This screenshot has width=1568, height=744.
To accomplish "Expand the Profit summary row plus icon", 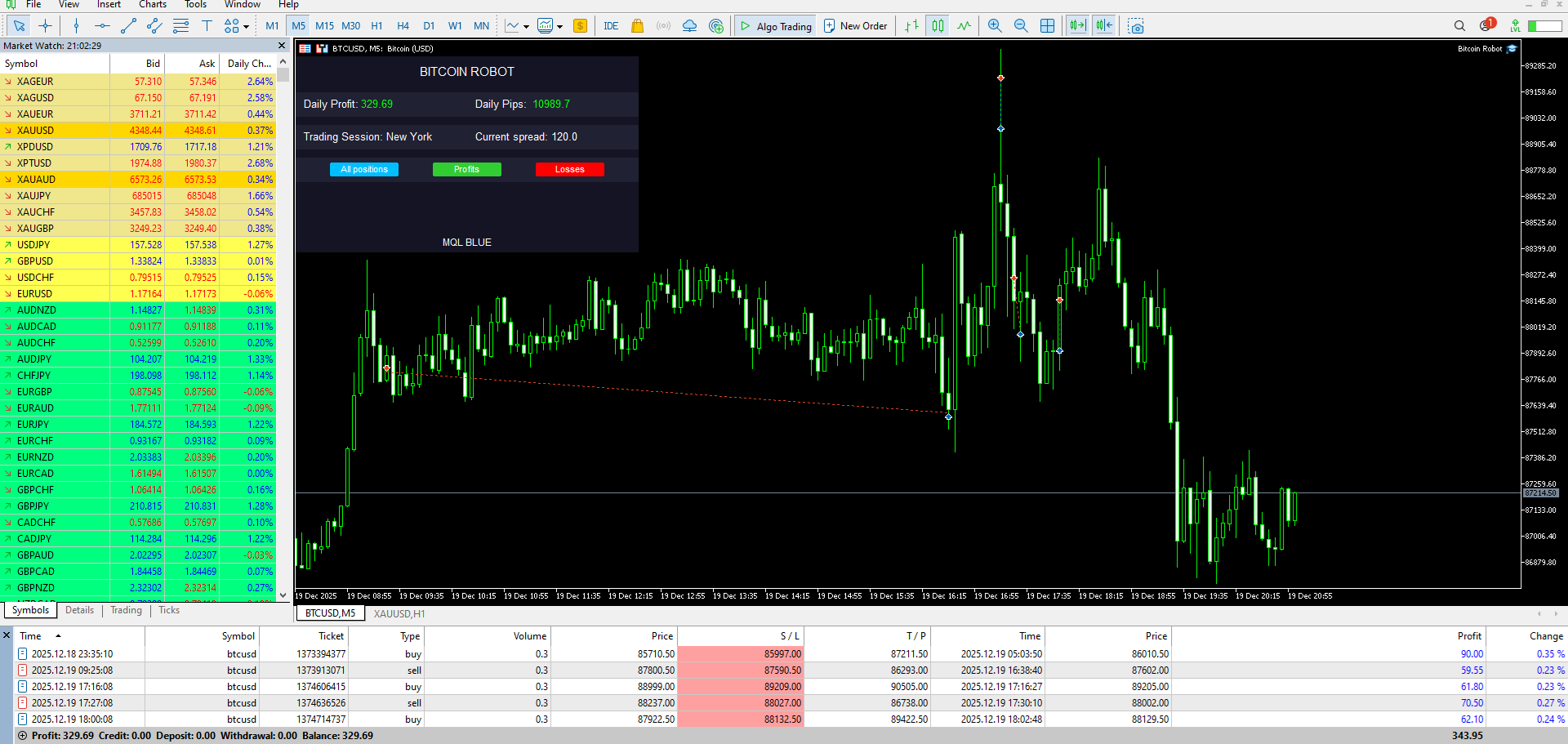I will point(22,736).
